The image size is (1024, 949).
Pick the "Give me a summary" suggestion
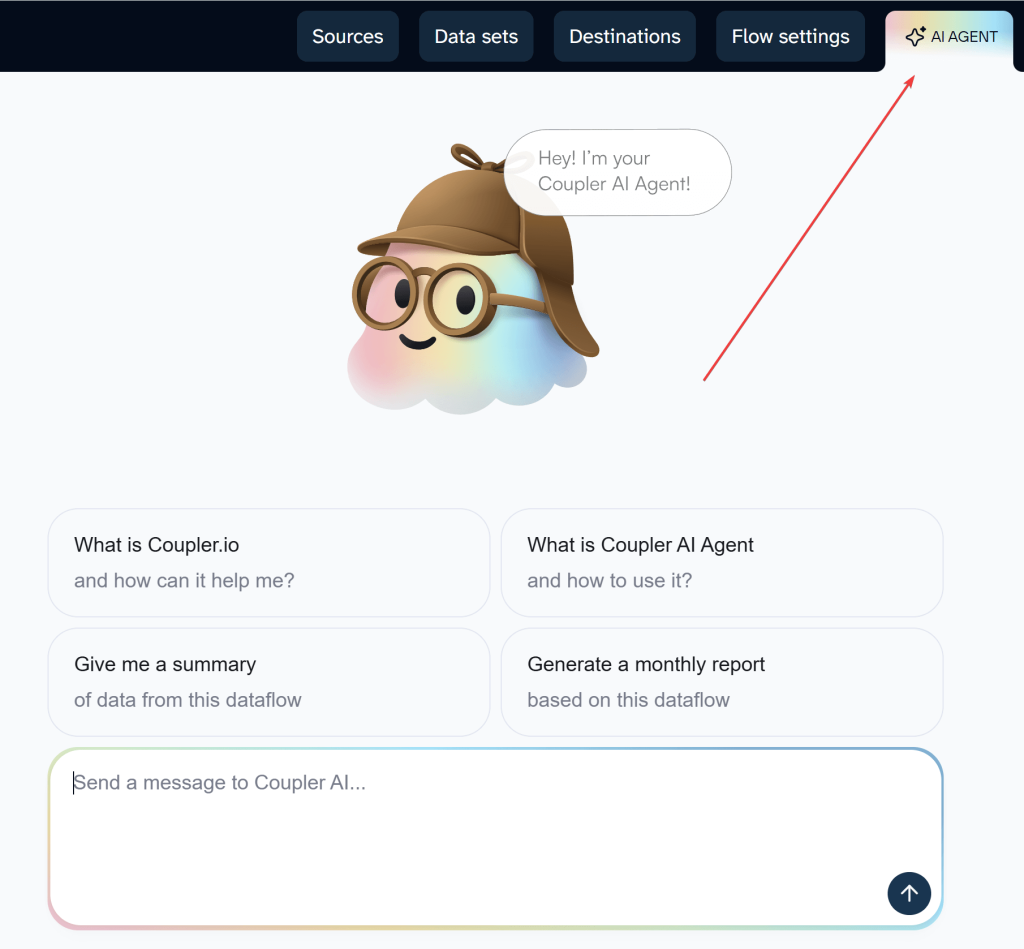[x=269, y=682]
